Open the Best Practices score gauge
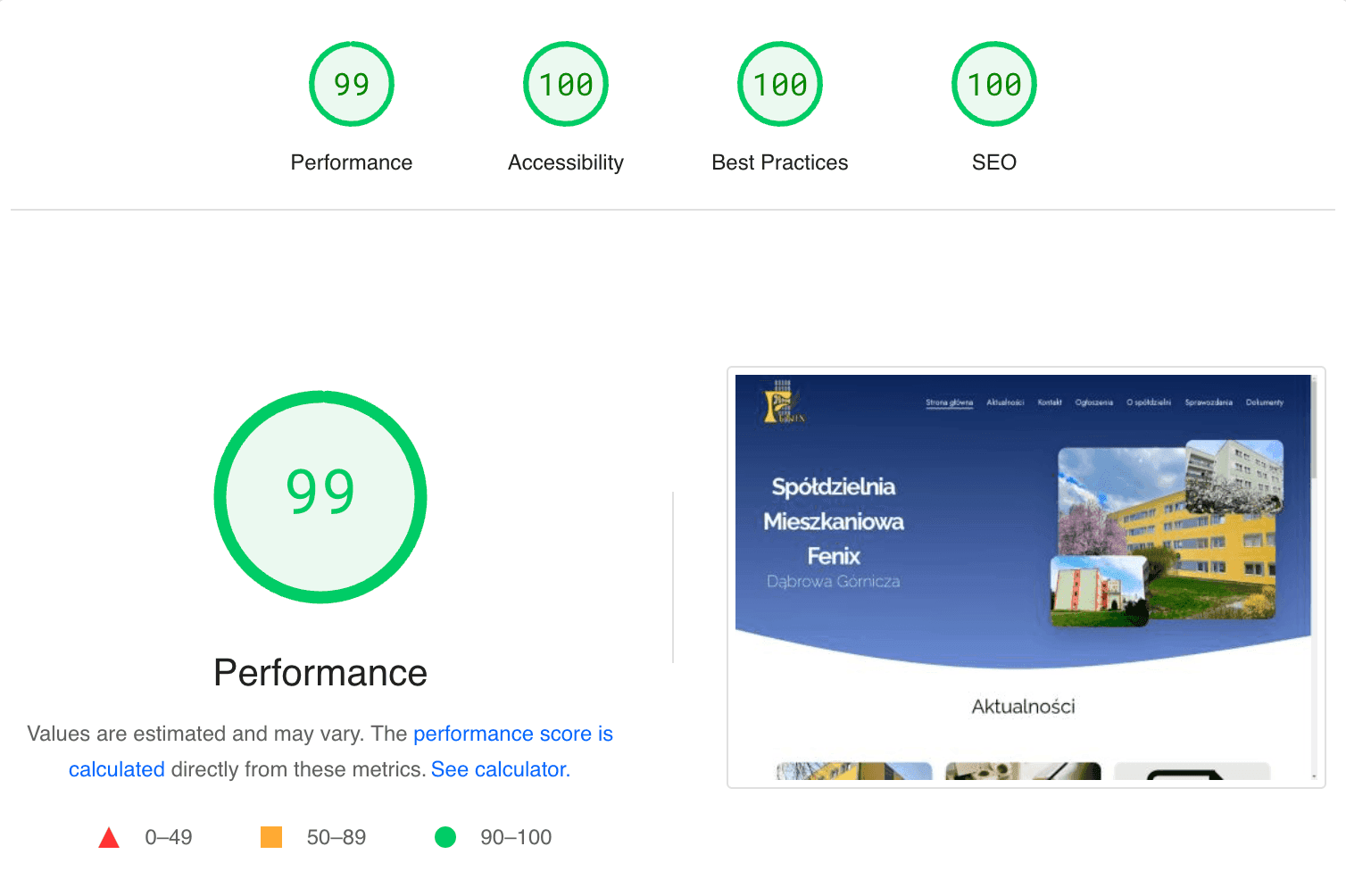The image size is (1346, 896). [779, 85]
